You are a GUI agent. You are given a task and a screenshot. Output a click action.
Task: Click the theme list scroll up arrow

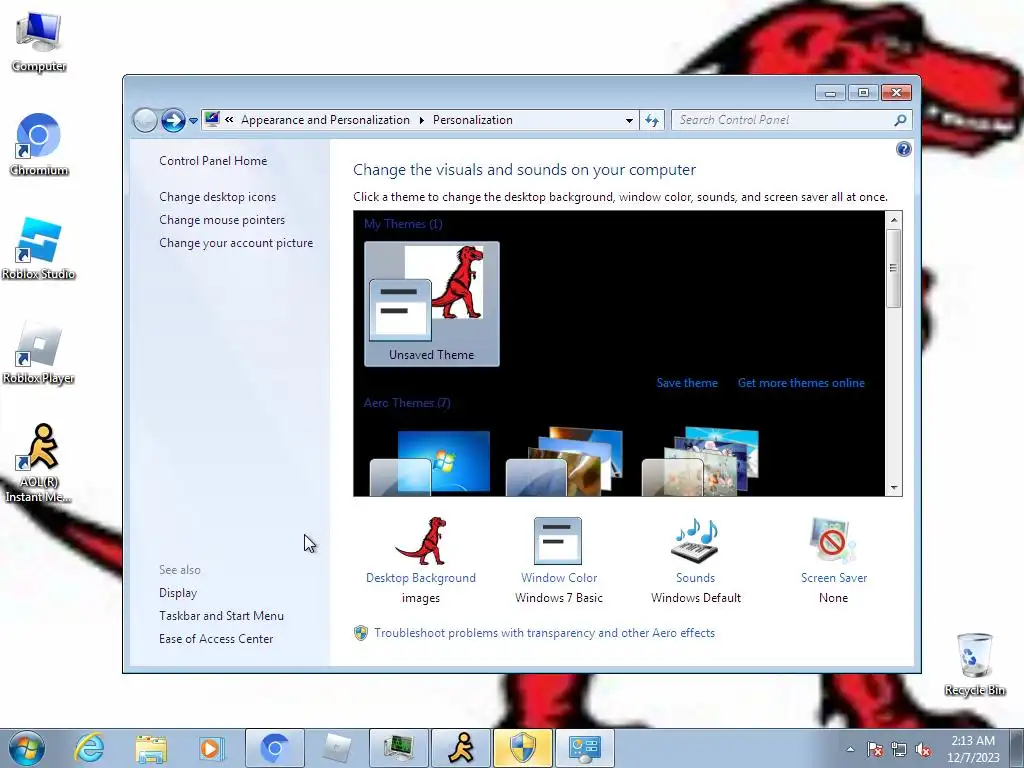pos(894,220)
